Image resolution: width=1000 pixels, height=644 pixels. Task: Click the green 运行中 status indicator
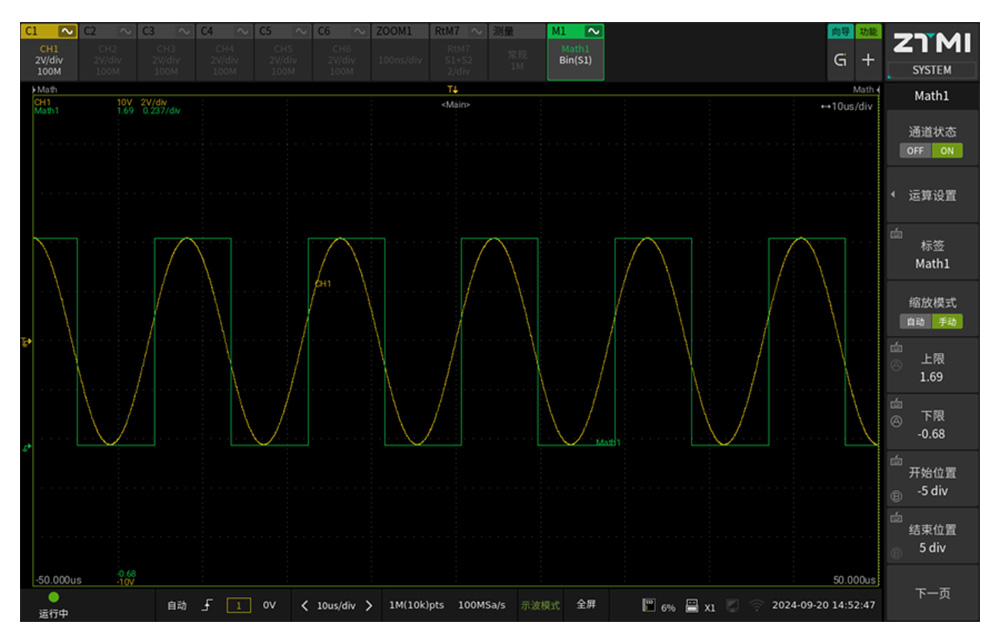(54, 597)
